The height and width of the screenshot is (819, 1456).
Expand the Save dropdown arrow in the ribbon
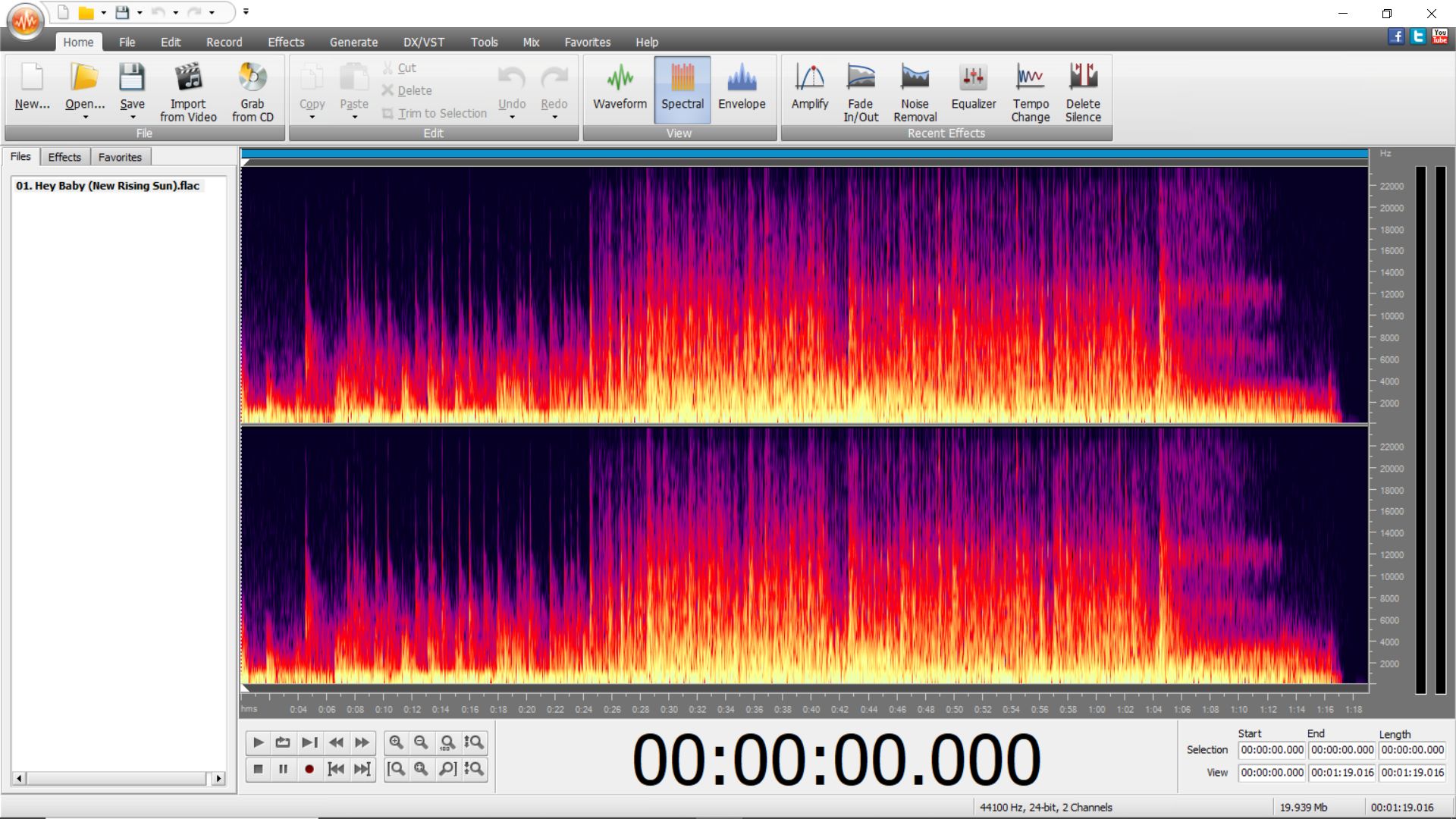tap(132, 118)
